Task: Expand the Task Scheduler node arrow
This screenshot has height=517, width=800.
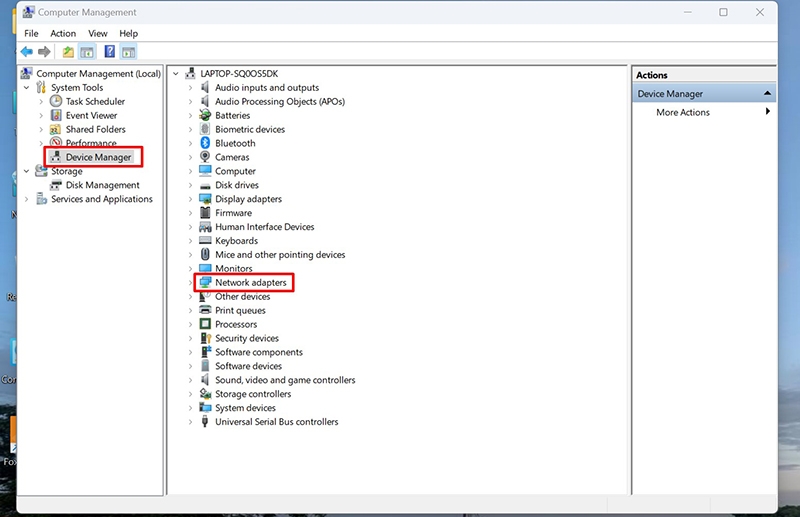Action: pos(41,102)
